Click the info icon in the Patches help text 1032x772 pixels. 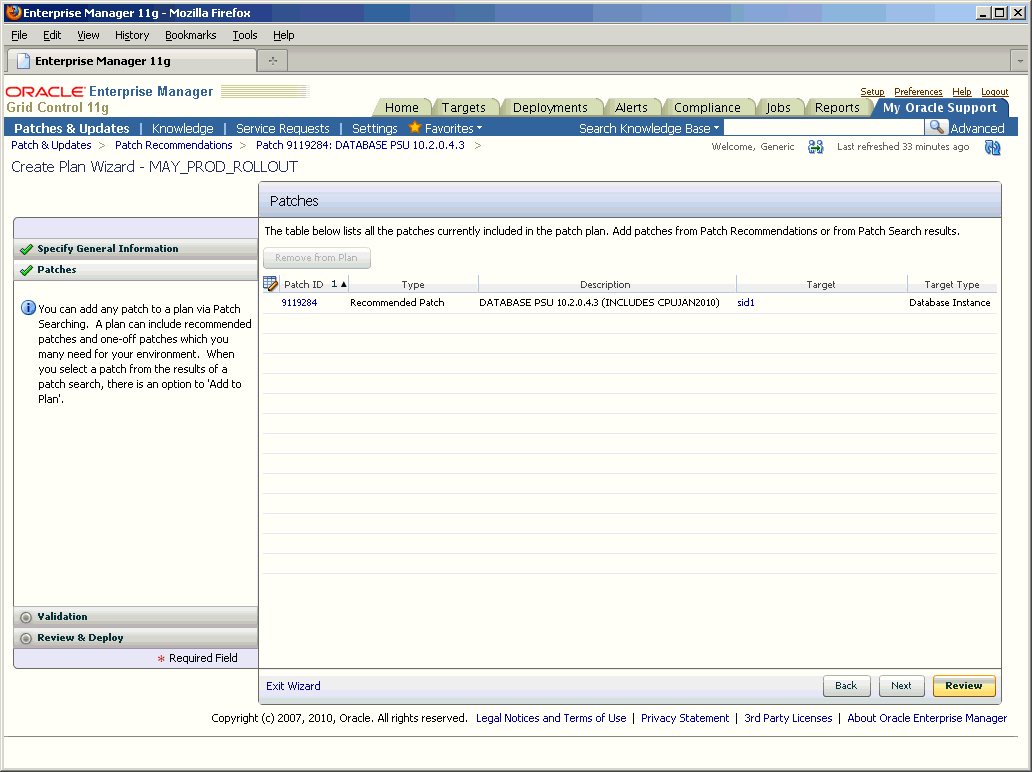(x=28, y=307)
